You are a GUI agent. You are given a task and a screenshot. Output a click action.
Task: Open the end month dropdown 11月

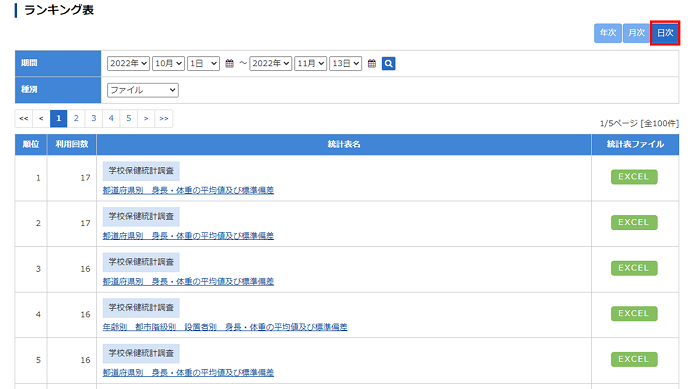pos(311,63)
